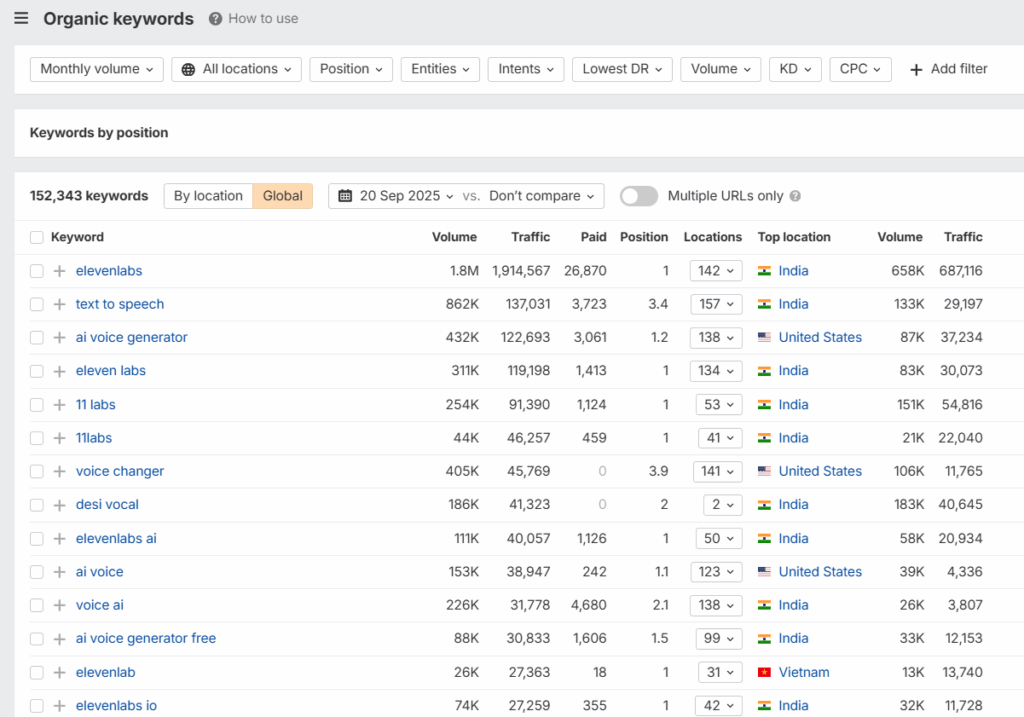
Task: Click plus icon beside elevenlab
Action: (59, 673)
